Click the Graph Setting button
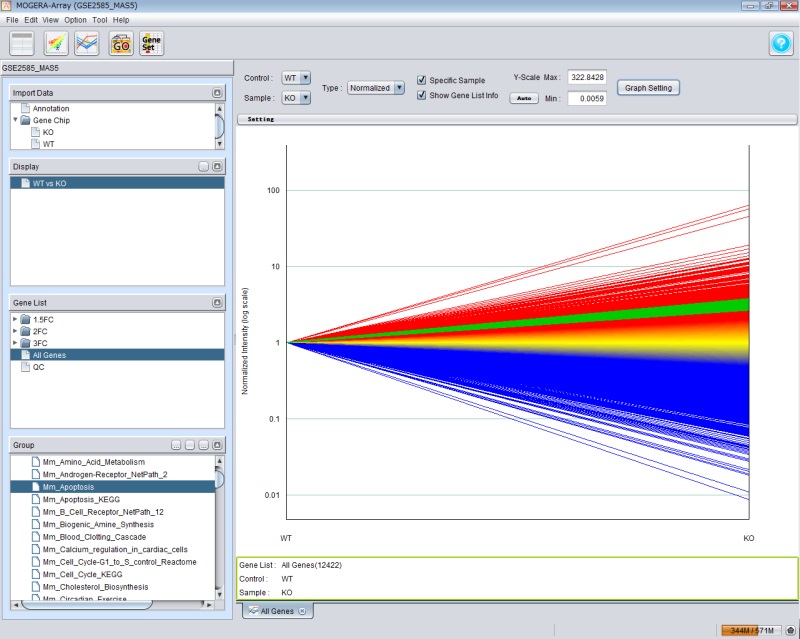 (x=648, y=88)
